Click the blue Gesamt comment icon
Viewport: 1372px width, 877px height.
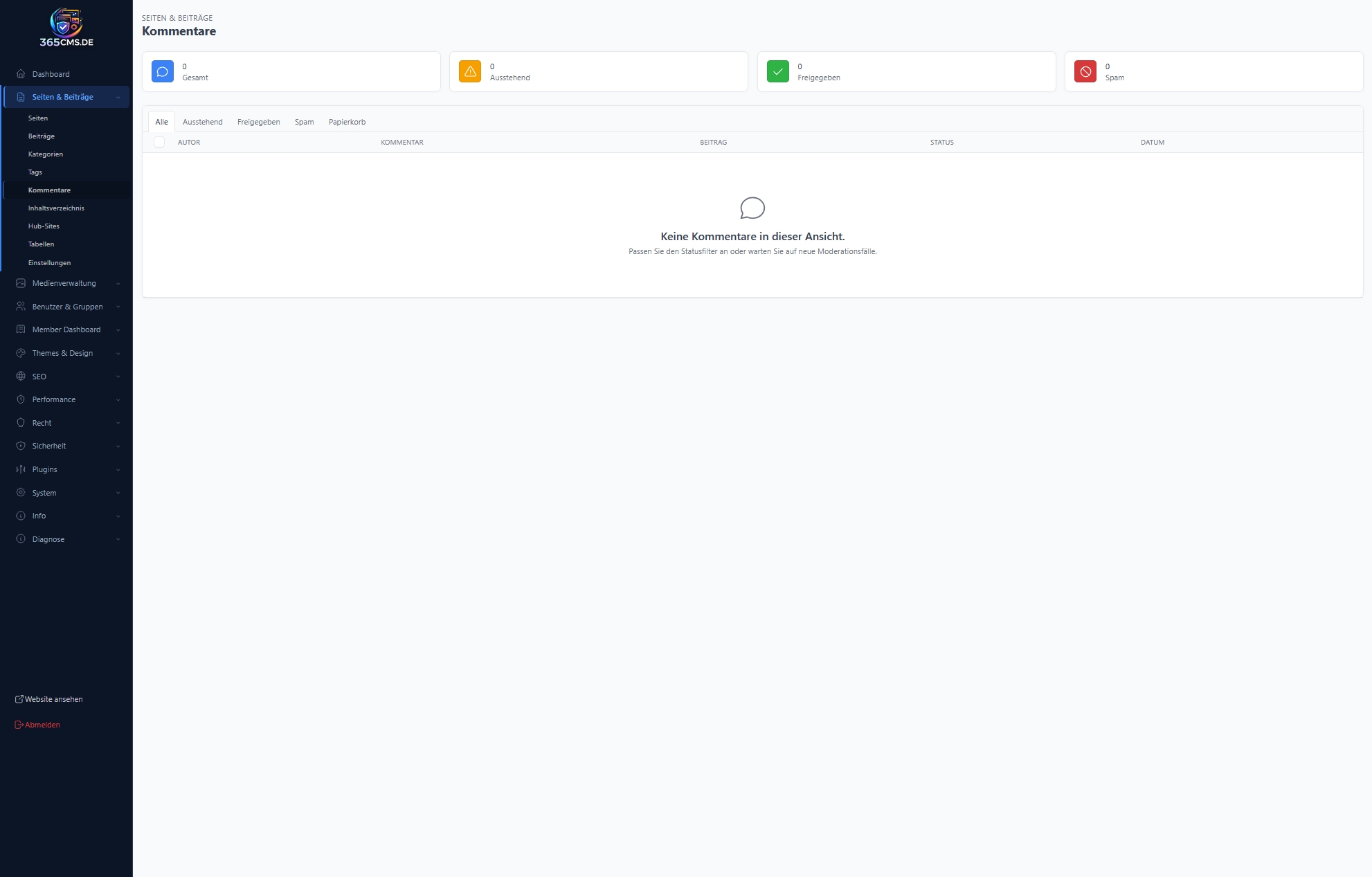pyautogui.click(x=163, y=71)
